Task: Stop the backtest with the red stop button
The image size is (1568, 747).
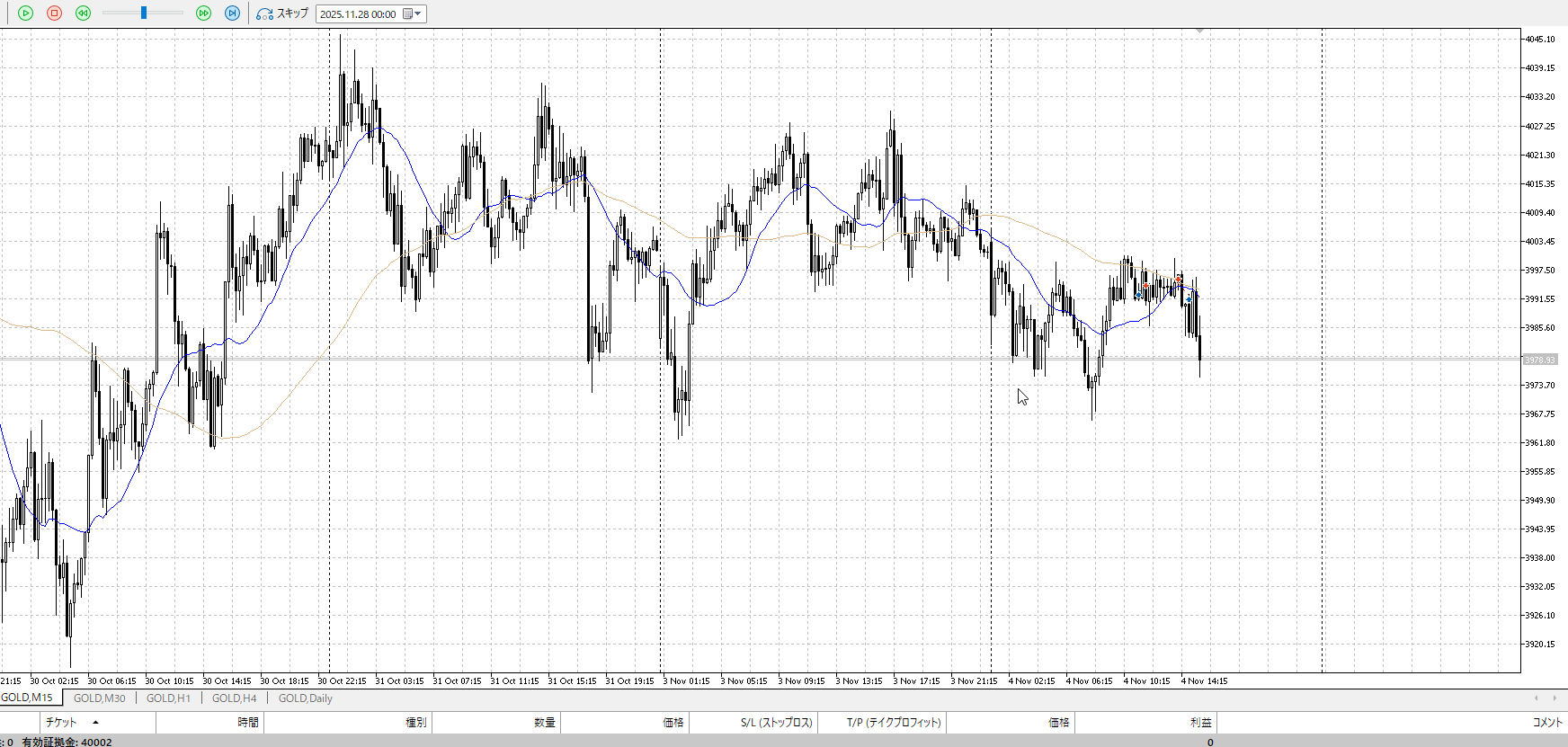Action: [x=54, y=13]
